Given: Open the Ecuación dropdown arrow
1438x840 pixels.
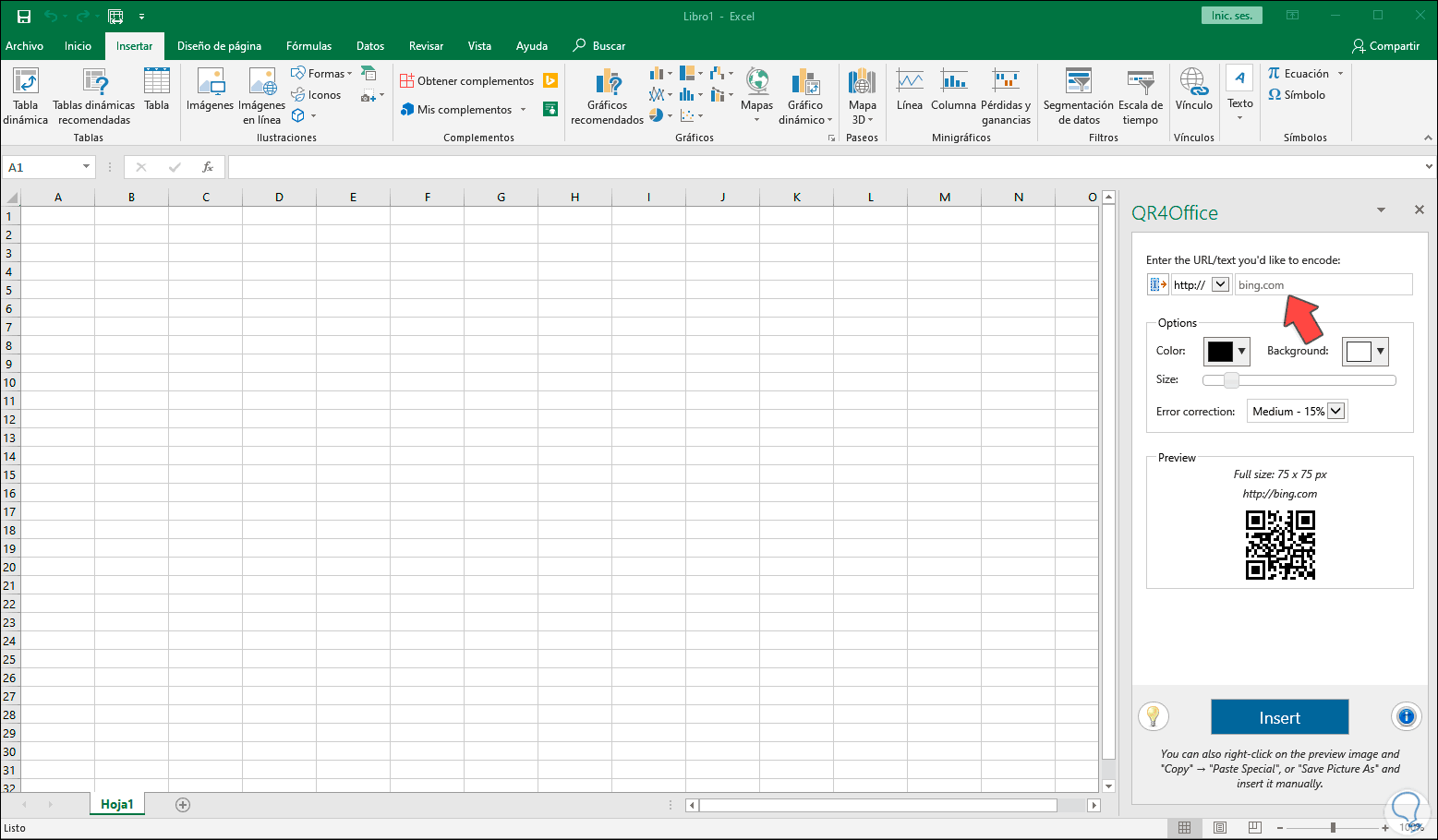Looking at the screenshot, I should coord(1340,74).
